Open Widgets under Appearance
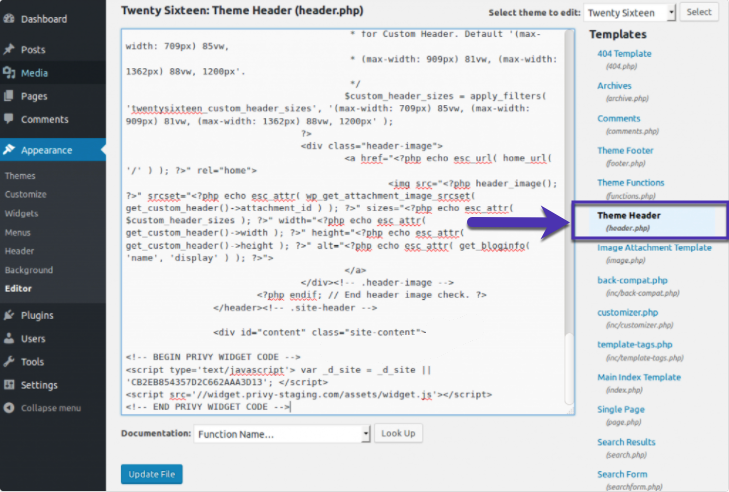This screenshot has height=492, width=729. click(21, 213)
